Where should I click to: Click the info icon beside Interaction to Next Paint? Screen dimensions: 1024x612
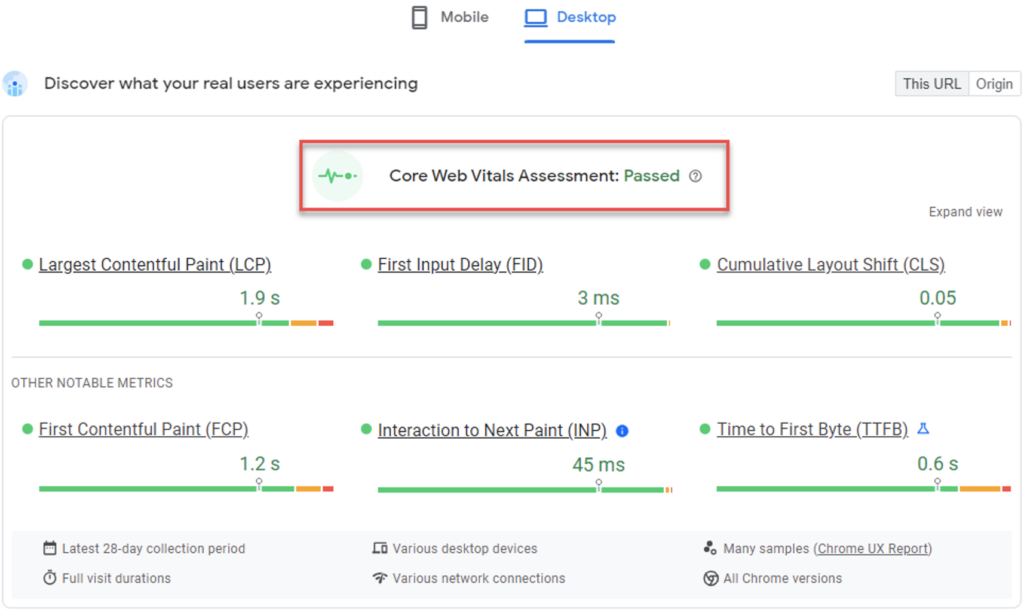[622, 430]
